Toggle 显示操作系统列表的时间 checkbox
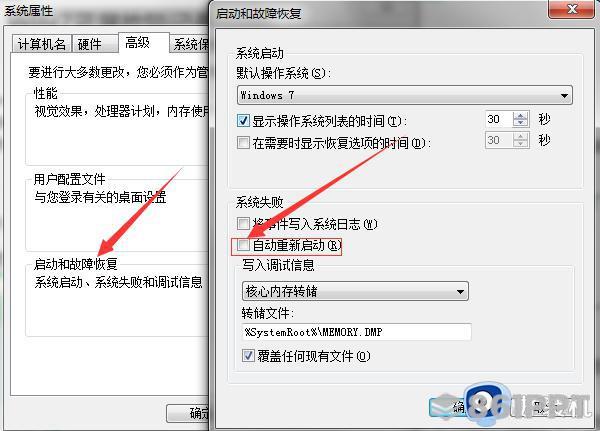Screen dimensions: 600x431 [x=243, y=121]
